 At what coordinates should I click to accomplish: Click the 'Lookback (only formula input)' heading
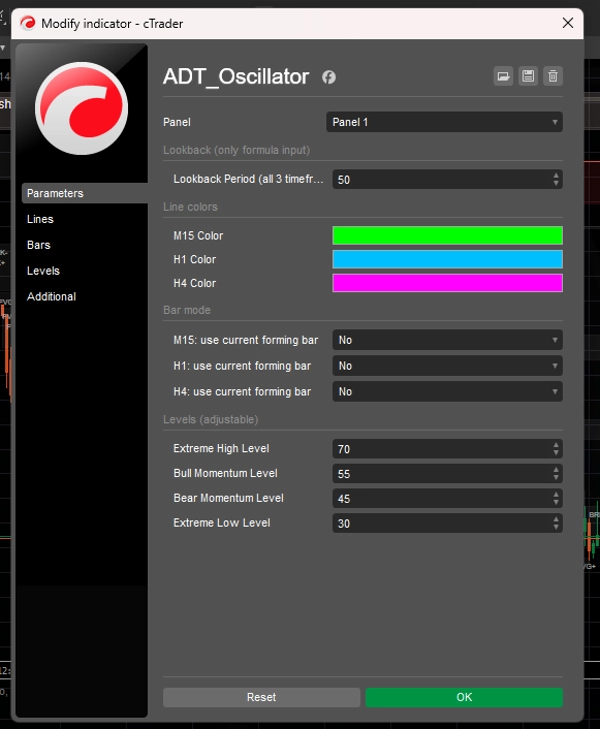coord(237,150)
